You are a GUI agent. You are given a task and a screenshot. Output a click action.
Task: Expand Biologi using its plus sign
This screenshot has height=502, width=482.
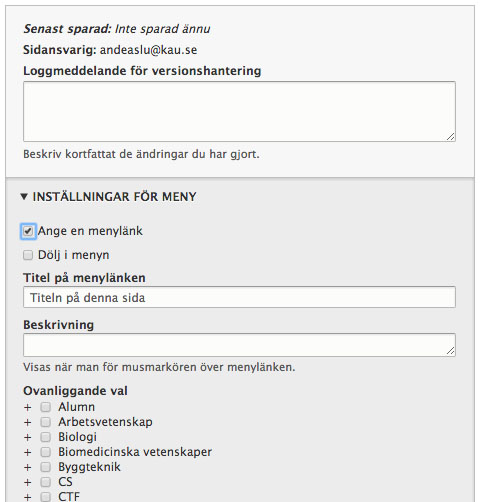(28, 437)
